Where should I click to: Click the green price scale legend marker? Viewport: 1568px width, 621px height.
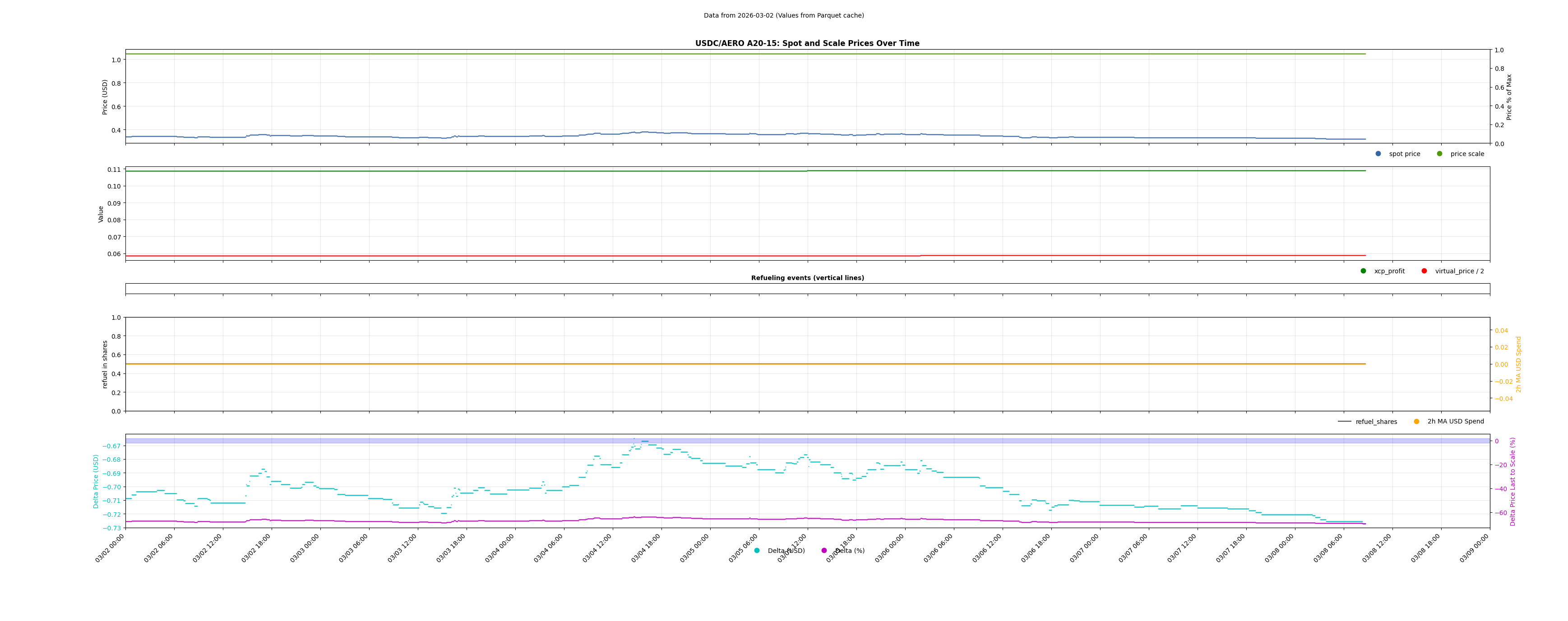pyautogui.click(x=1439, y=154)
